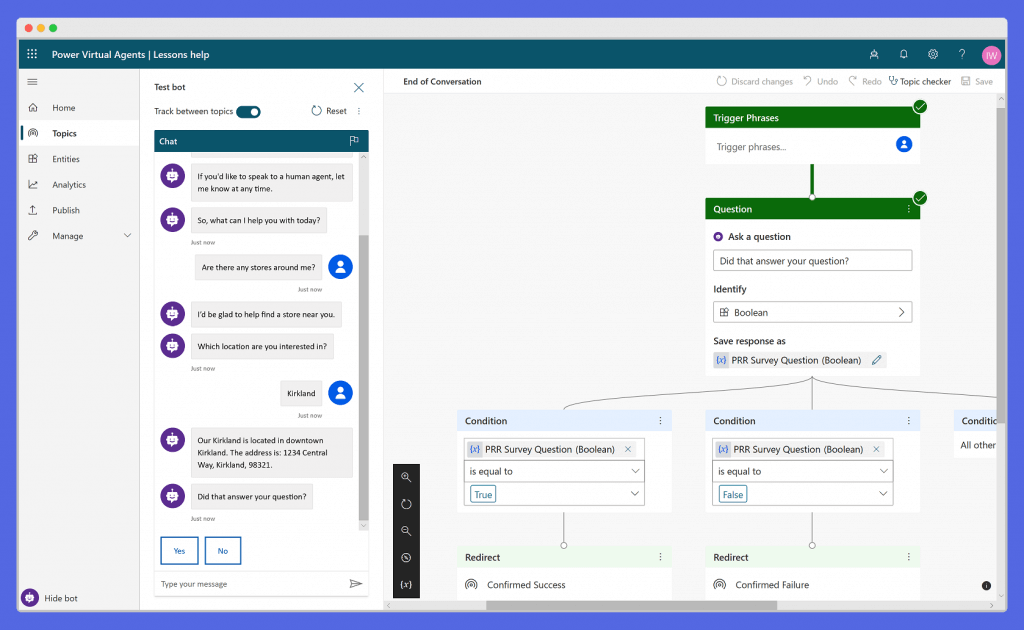This screenshot has height=630, width=1024.
Task: Open the IW account avatar
Action: pyautogui.click(x=991, y=55)
